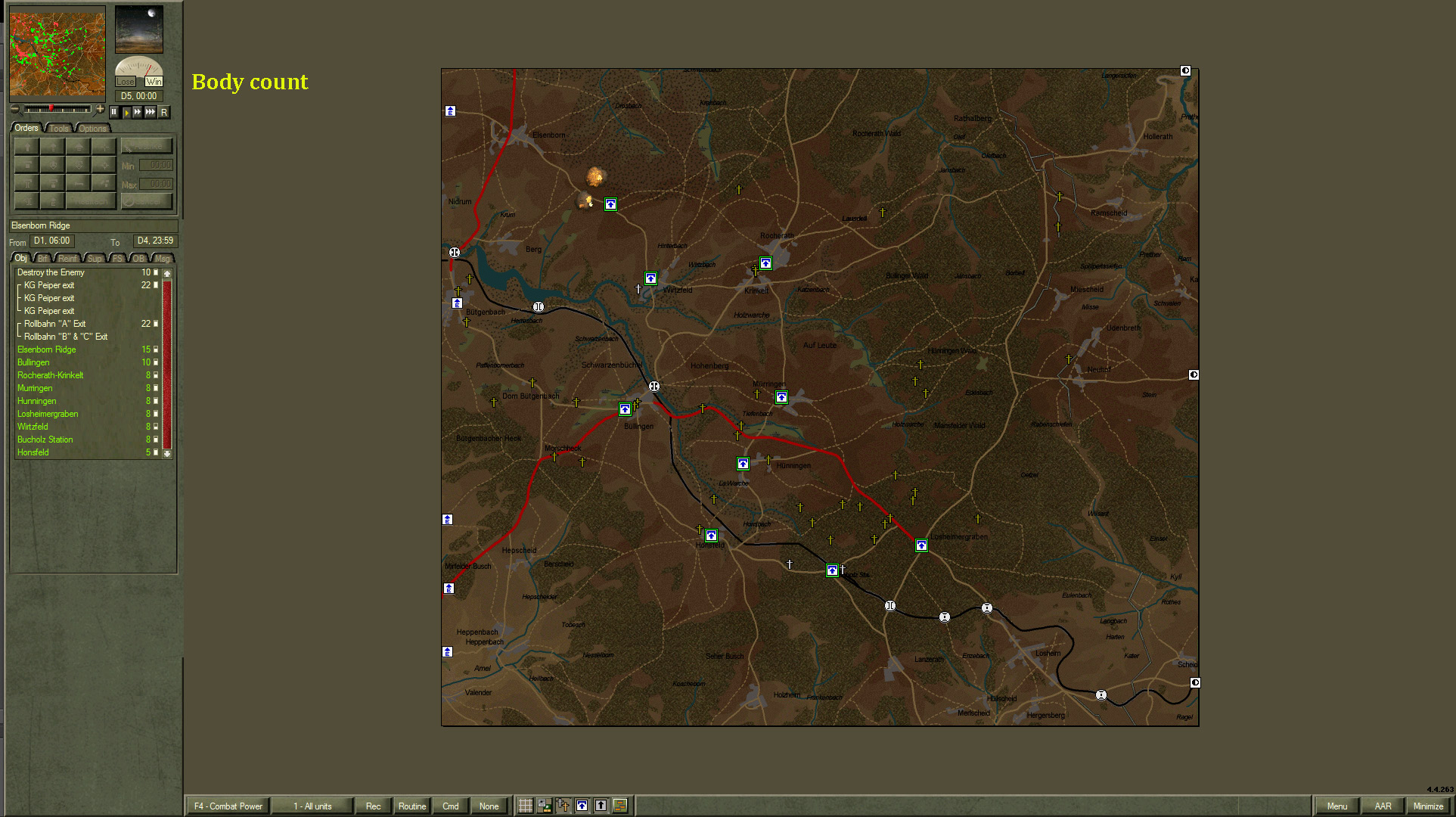Click the Minimize button in bottom bar
This screenshot has width=1456, height=817.
coord(1429,806)
